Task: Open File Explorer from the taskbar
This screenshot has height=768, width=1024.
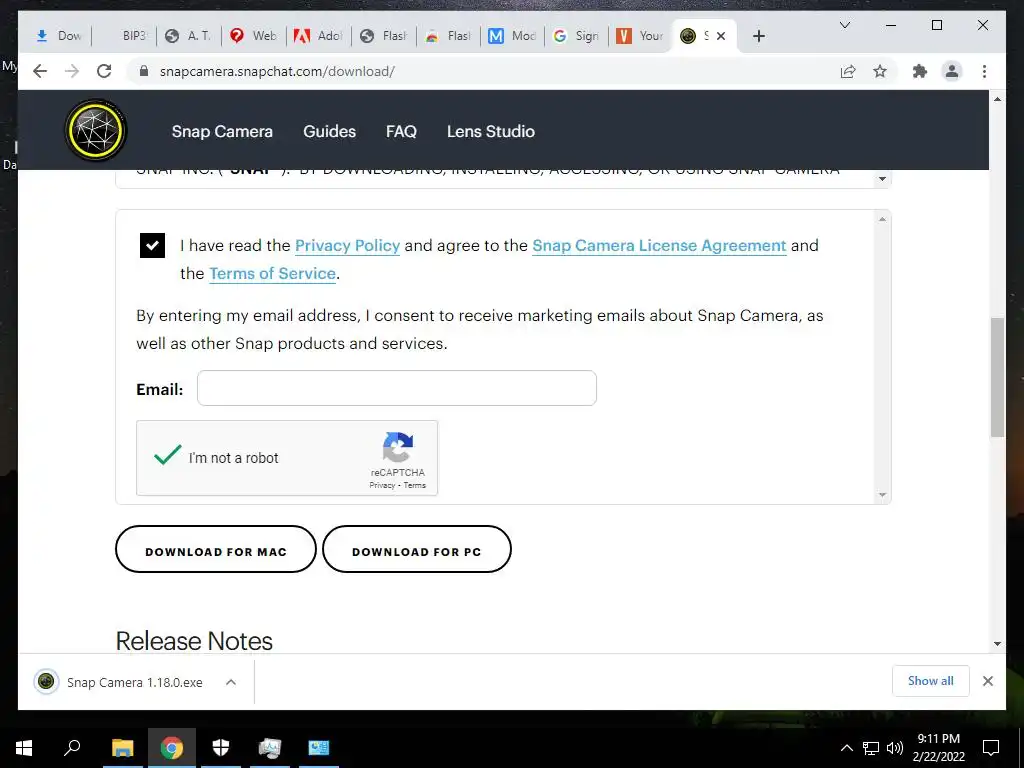Action: pyautogui.click(x=122, y=748)
